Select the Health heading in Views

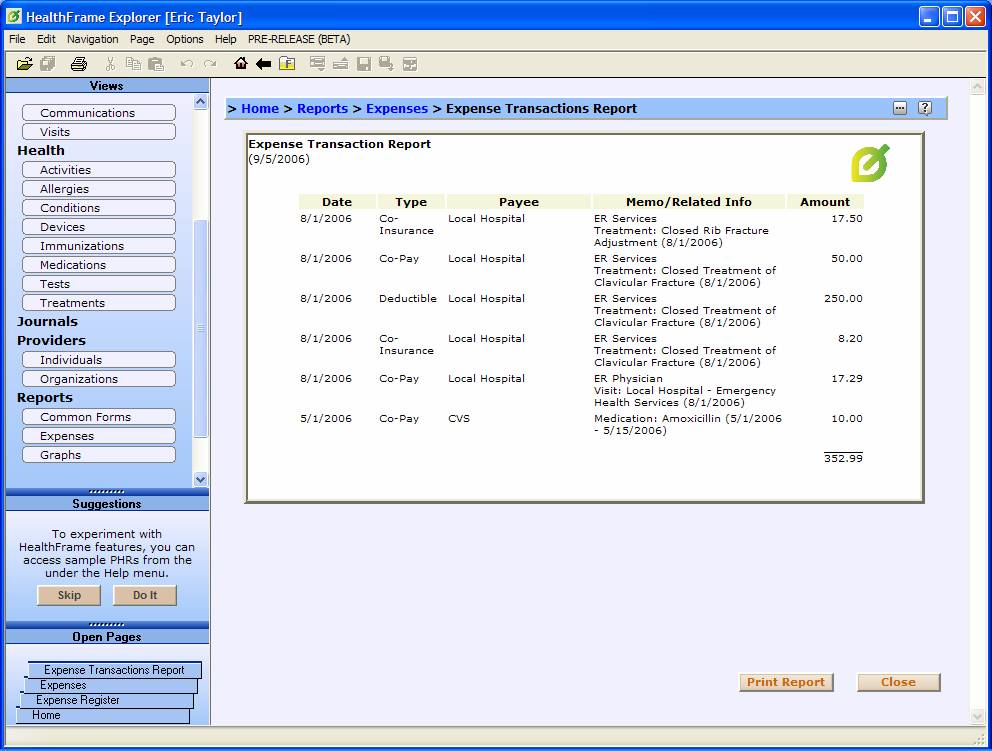[x=41, y=151]
